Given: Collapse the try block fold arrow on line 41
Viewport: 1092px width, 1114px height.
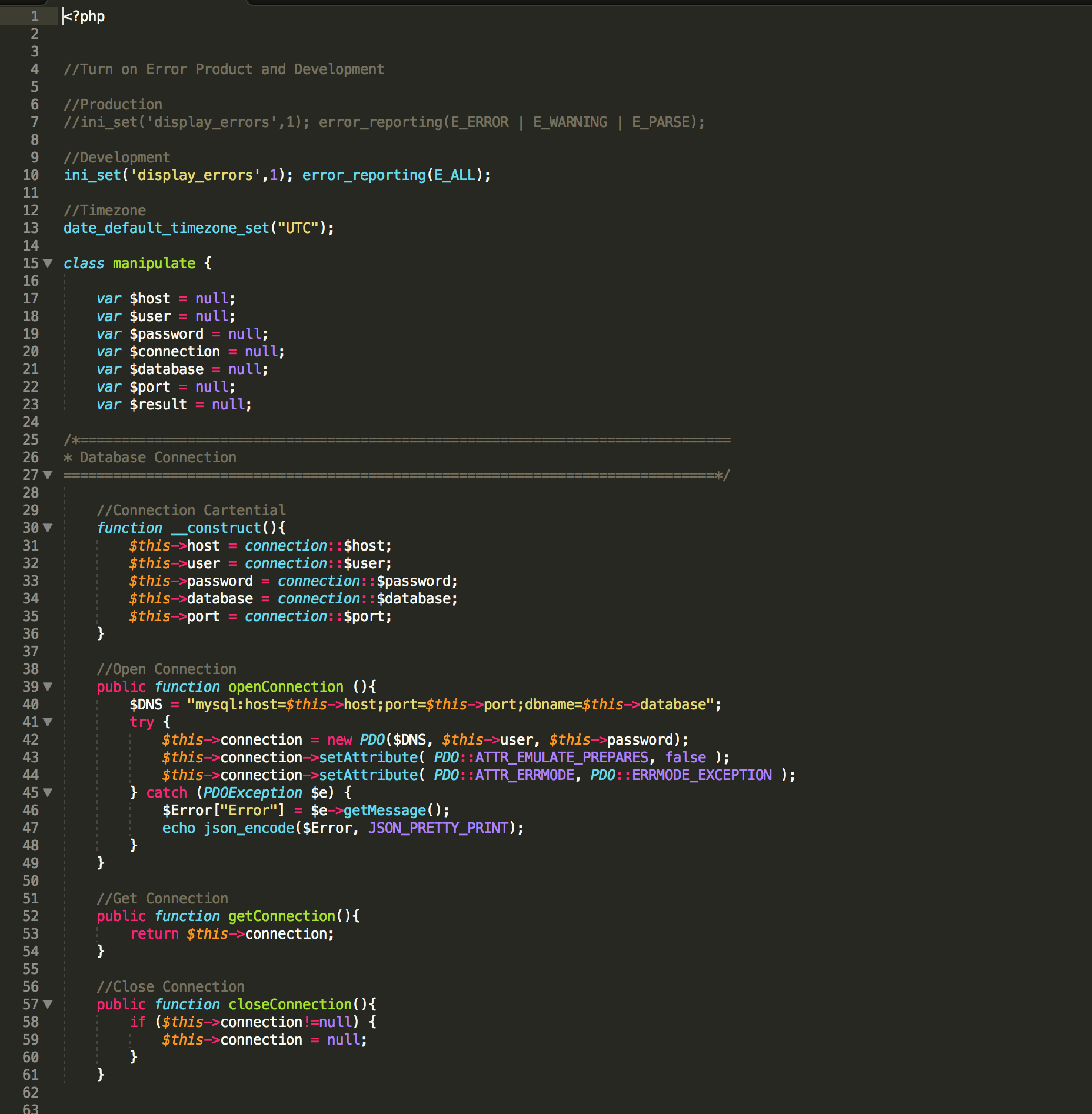Looking at the screenshot, I should pos(48,722).
